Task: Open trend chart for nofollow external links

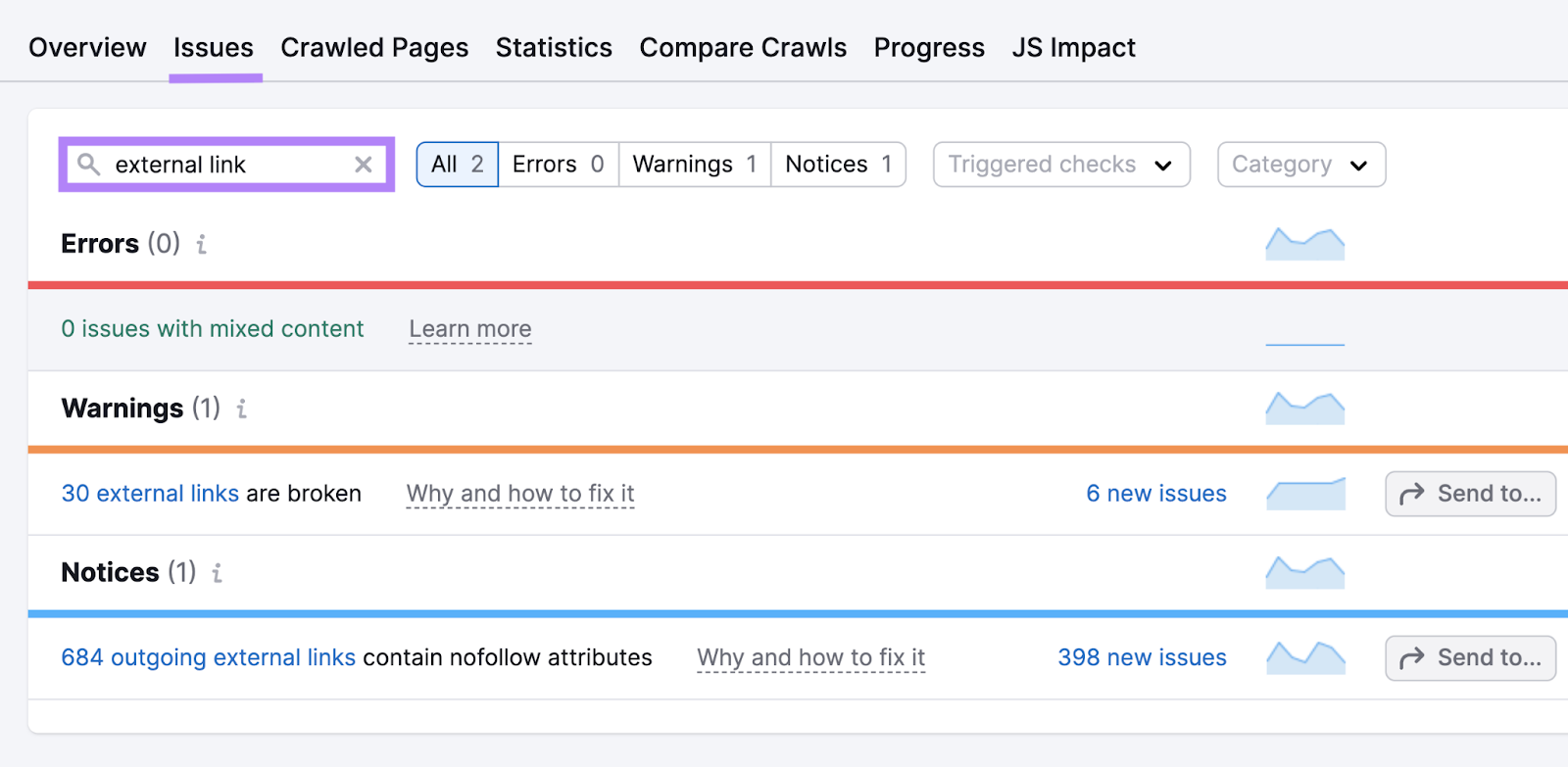Action: pos(1305,657)
